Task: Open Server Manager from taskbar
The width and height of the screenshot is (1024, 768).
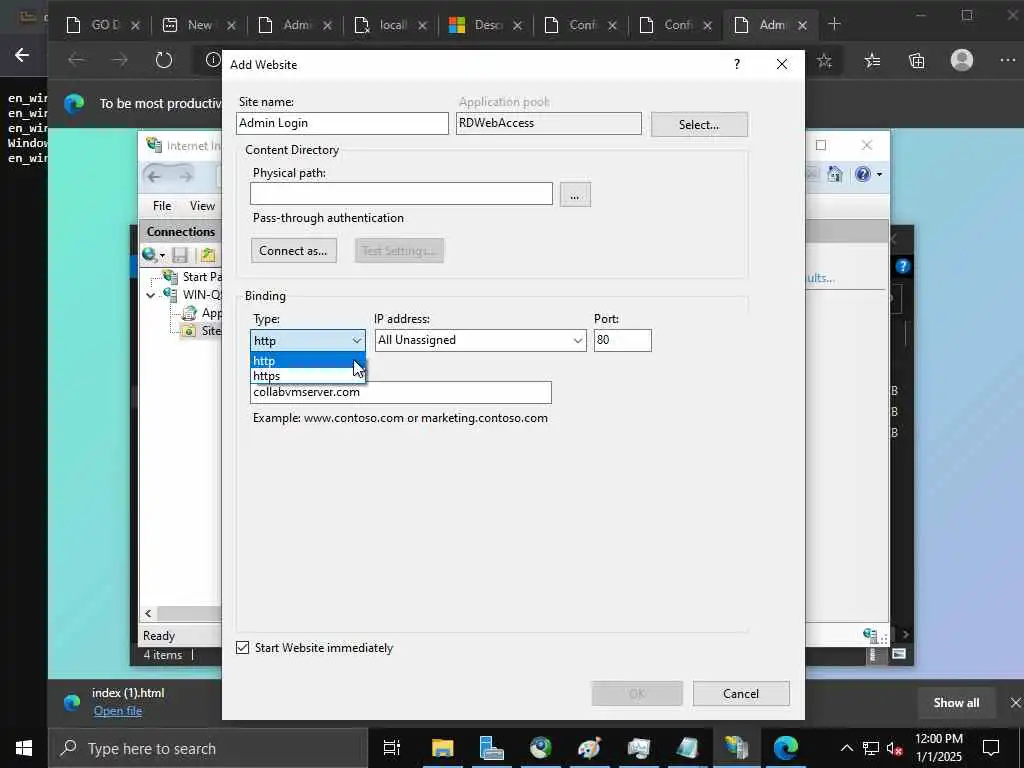Action: pyautogui.click(x=491, y=748)
